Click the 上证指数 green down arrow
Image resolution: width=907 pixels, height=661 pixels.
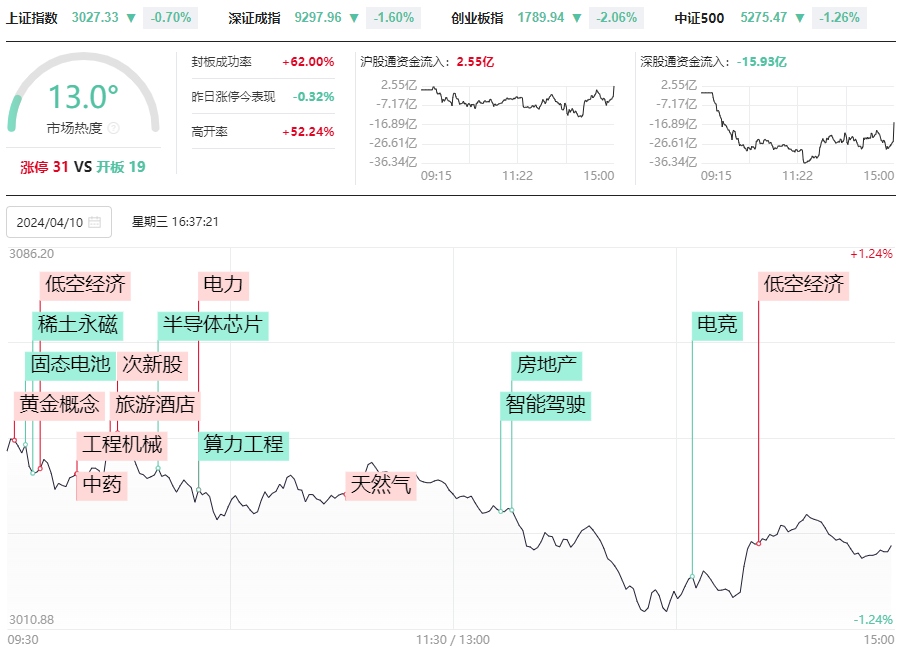[131, 19]
